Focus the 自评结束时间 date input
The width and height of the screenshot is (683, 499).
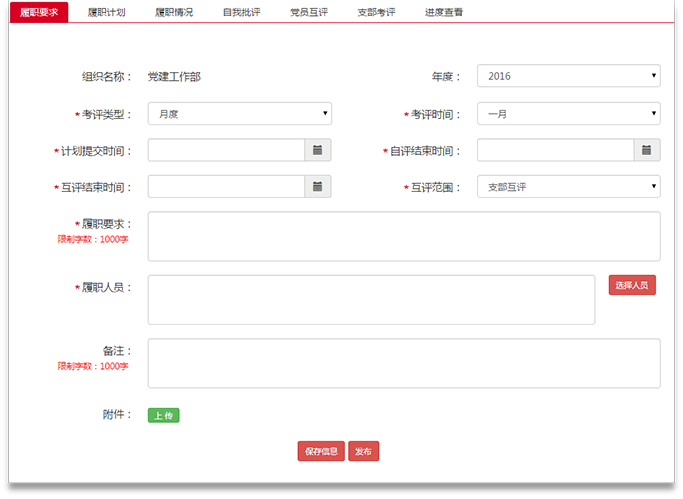(555, 150)
